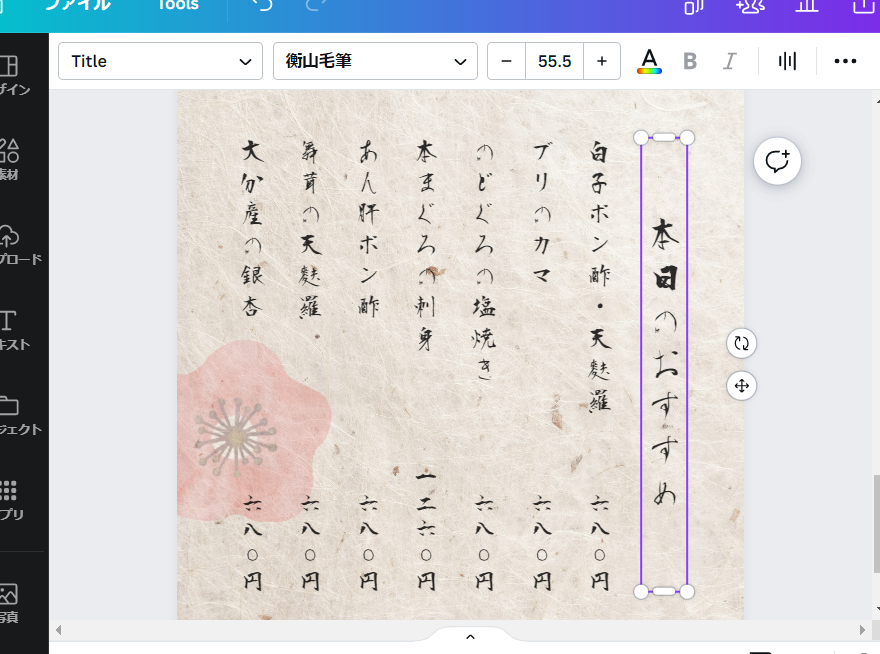The image size is (880, 654).
Task: Select the ブリのカマ menu line
Action: [x=542, y=213]
